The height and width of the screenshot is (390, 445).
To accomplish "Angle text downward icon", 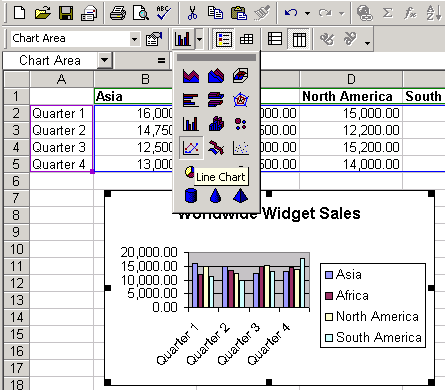I will coord(327,39).
